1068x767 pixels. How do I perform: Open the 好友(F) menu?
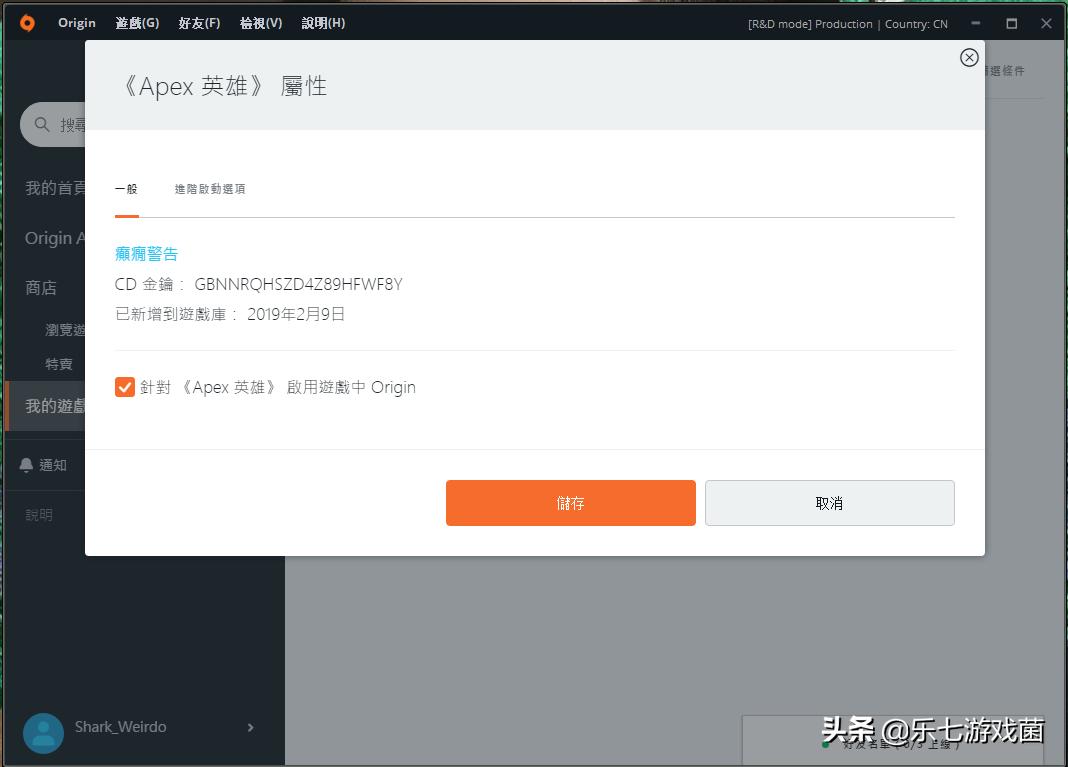pyautogui.click(x=198, y=22)
